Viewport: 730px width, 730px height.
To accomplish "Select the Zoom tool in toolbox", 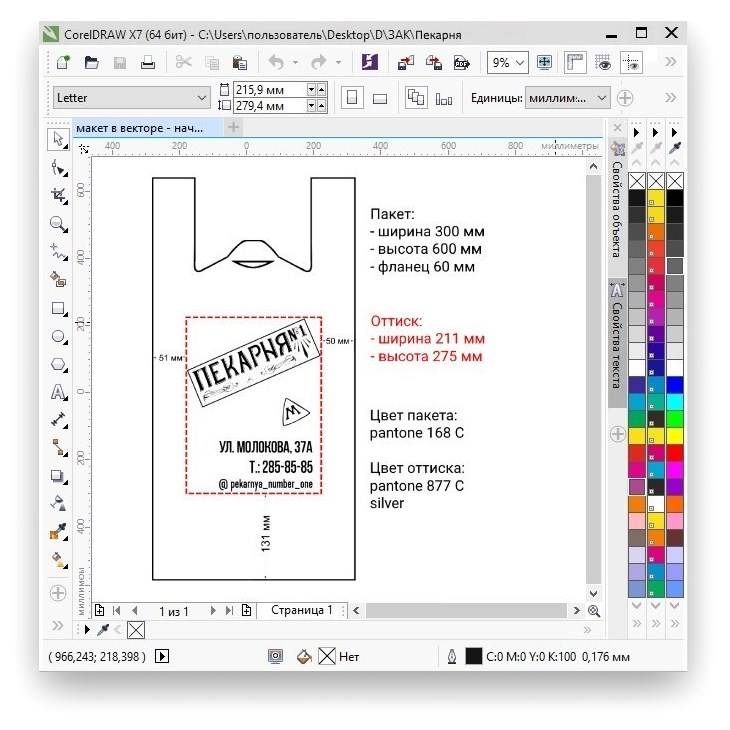I will [x=59, y=224].
